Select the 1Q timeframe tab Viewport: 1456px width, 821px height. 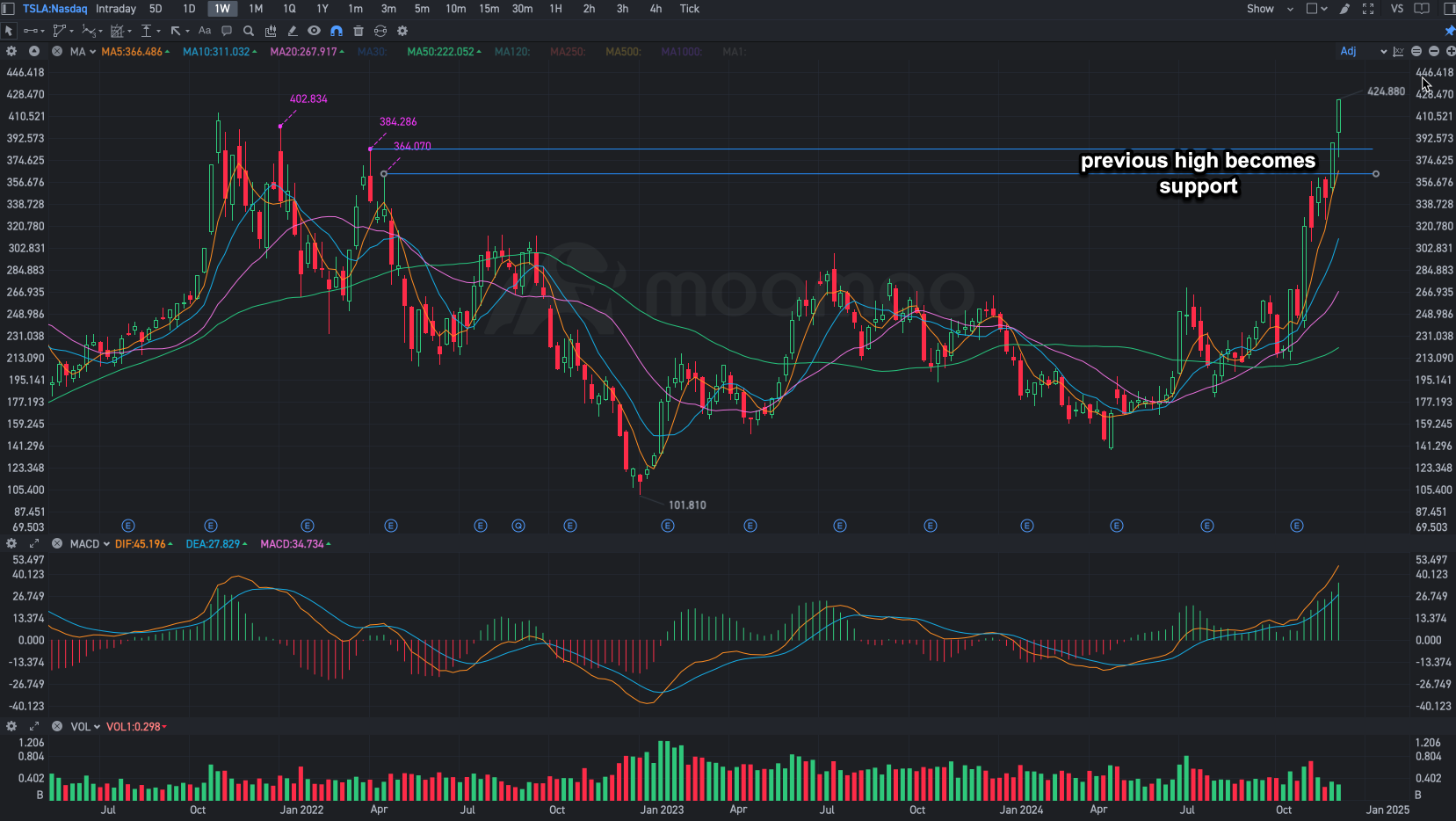[x=289, y=9]
